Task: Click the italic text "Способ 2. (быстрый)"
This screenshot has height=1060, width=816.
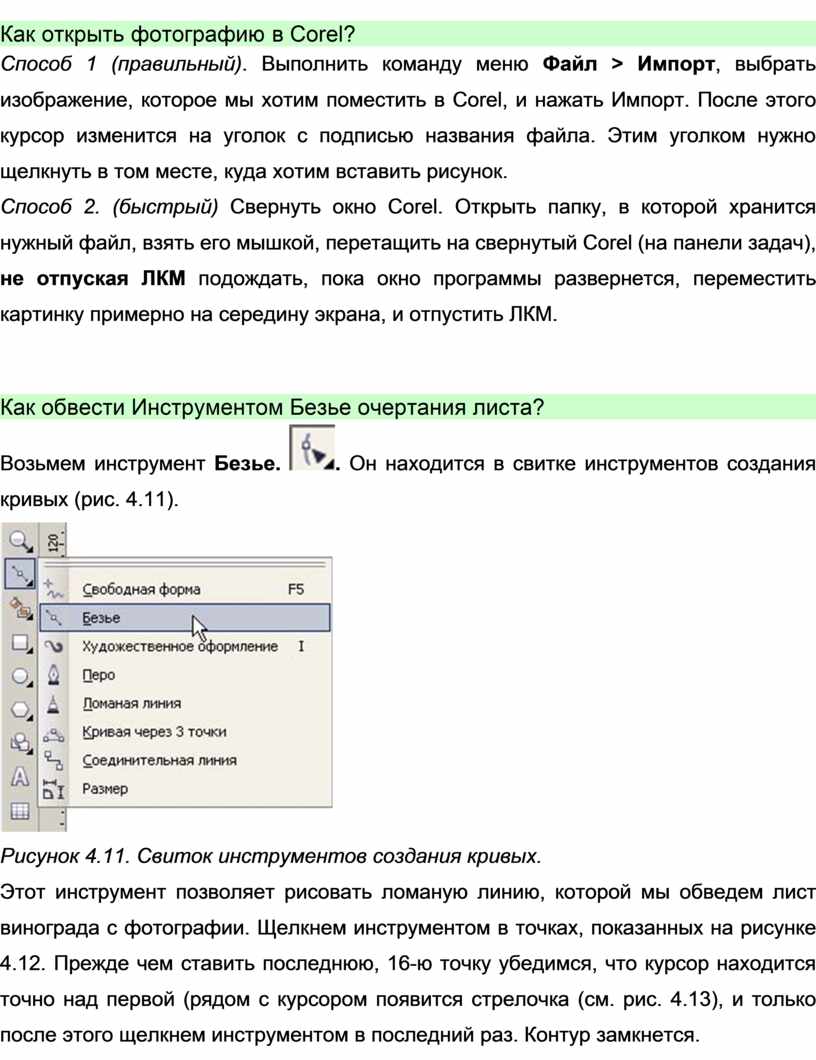Action: point(109,207)
